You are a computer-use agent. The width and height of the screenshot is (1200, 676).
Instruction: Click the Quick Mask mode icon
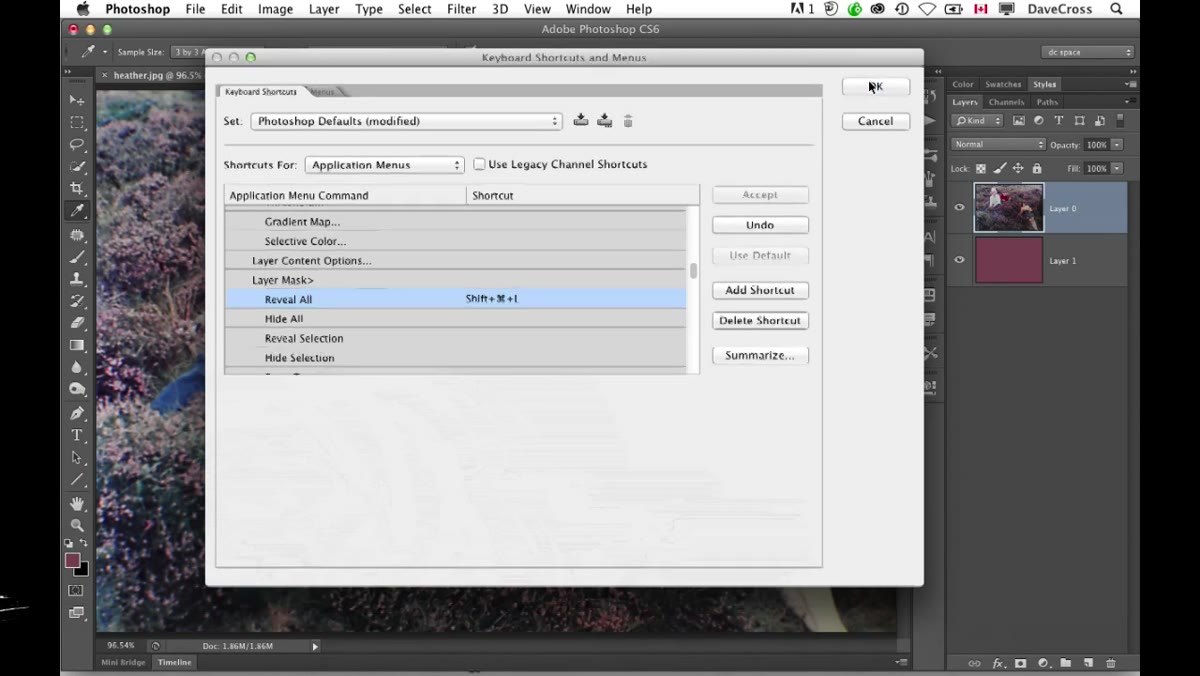point(77,591)
